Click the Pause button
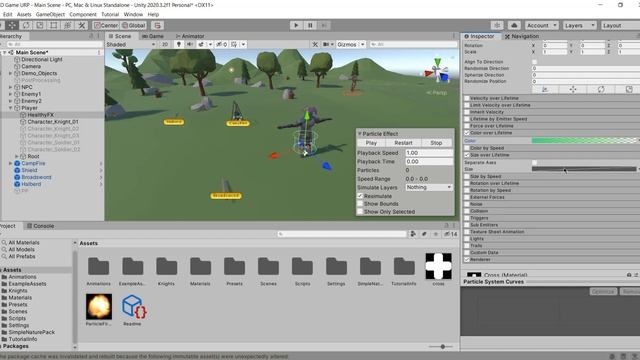640x360 pixels. [310, 25]
